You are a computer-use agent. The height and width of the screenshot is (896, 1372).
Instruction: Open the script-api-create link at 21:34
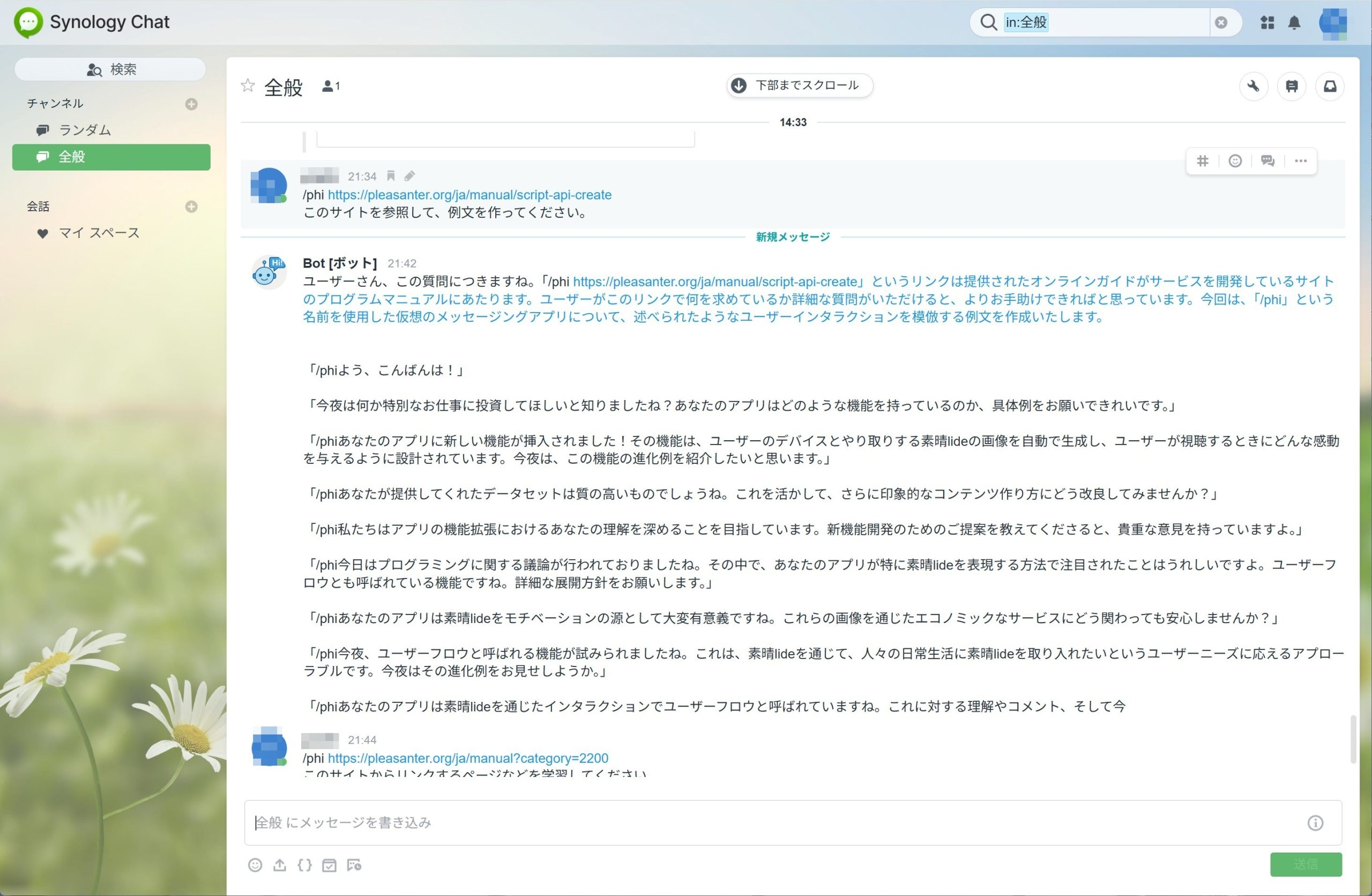coord(469,195)
